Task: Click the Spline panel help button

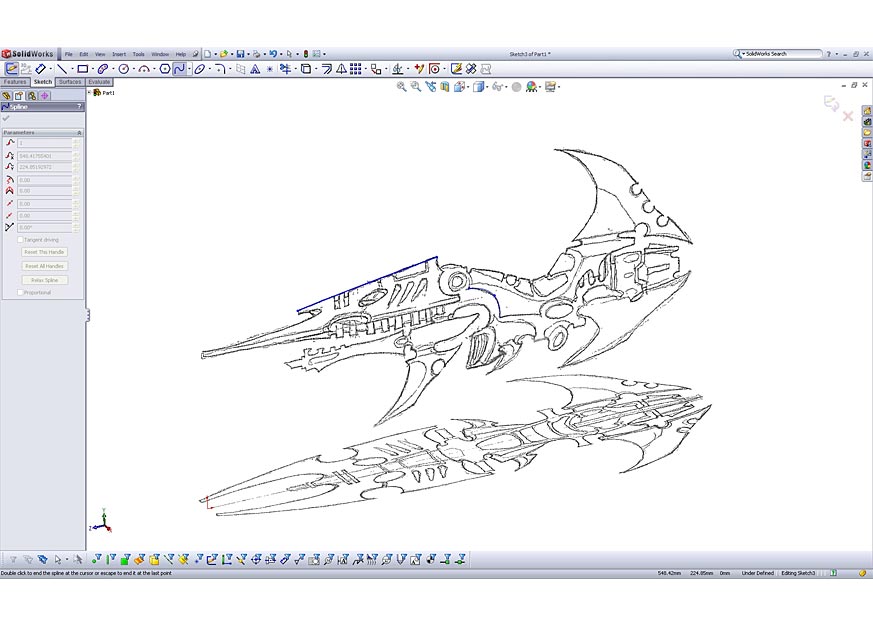Action: coord(79,106)
